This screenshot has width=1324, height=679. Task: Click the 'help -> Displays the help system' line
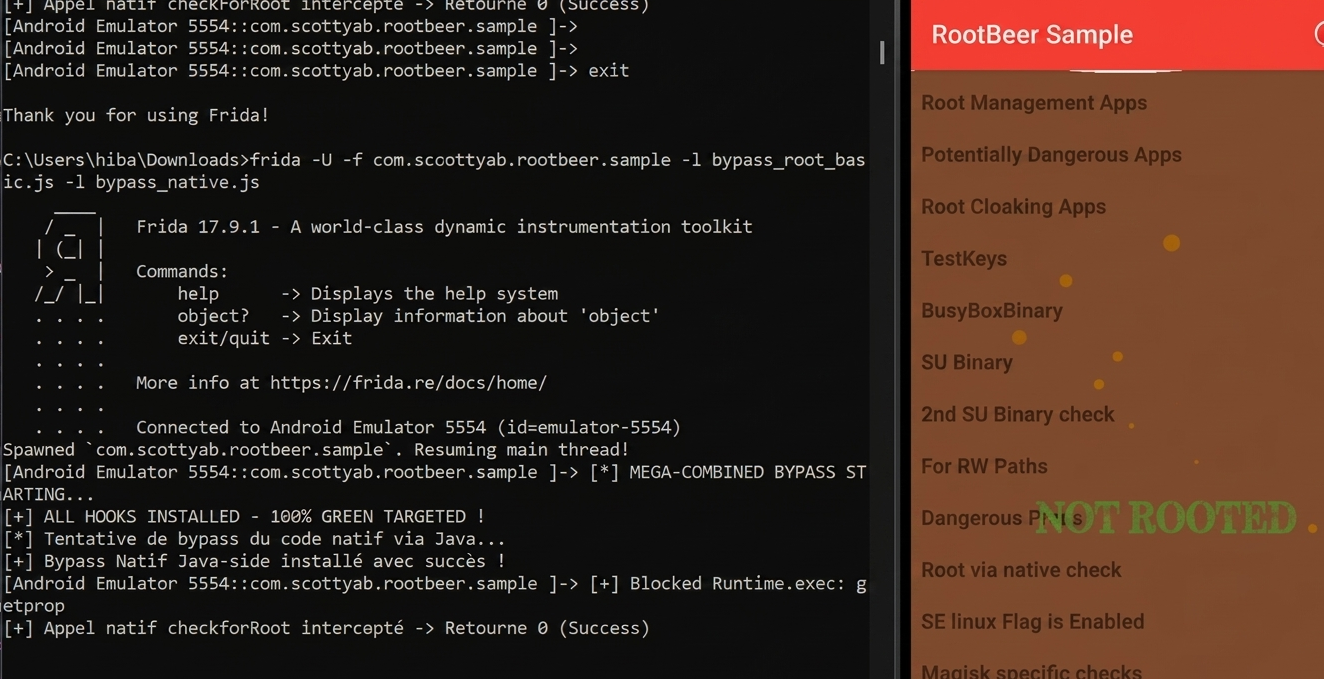point(368,294)
